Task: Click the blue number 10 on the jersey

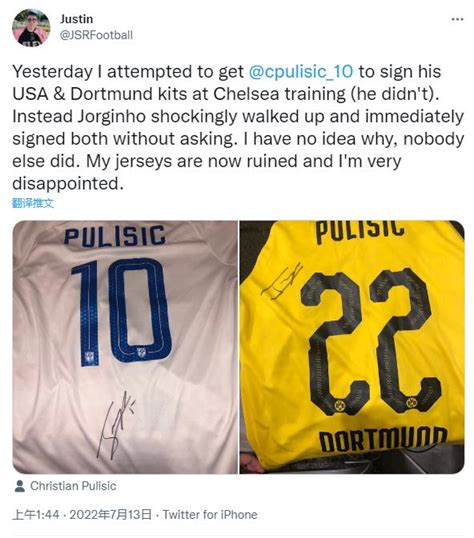Action: 122,311
